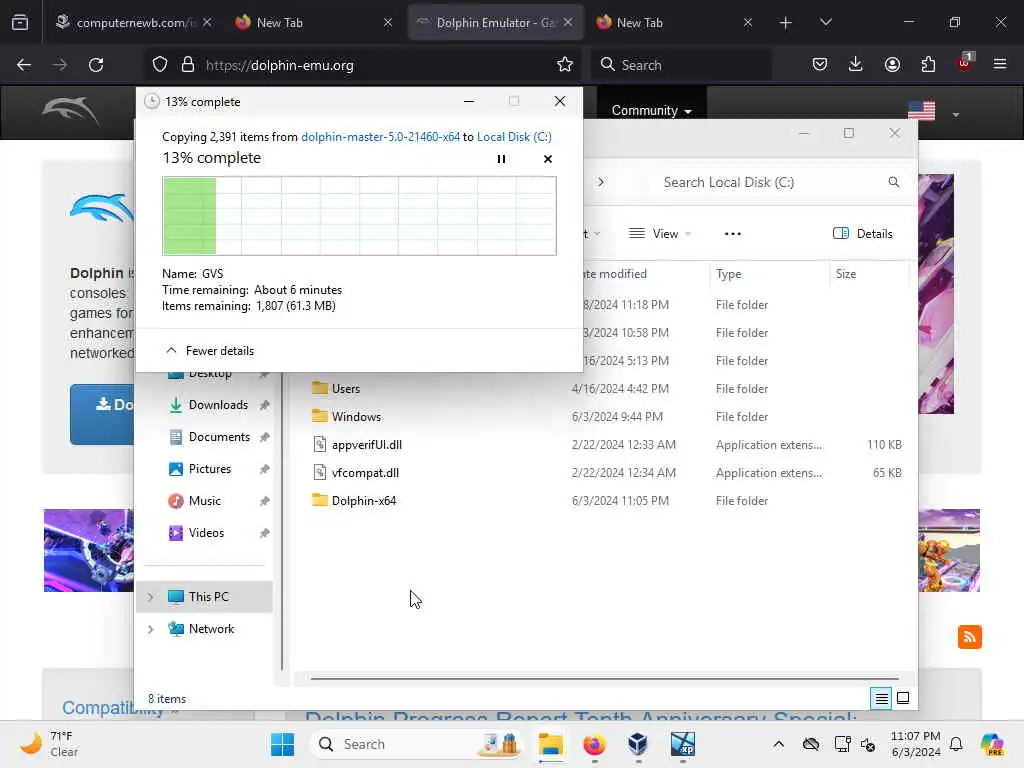Open the Explorer View dropdown
1024x768 pixels.
pyautogui.click(x=660, y=234)
